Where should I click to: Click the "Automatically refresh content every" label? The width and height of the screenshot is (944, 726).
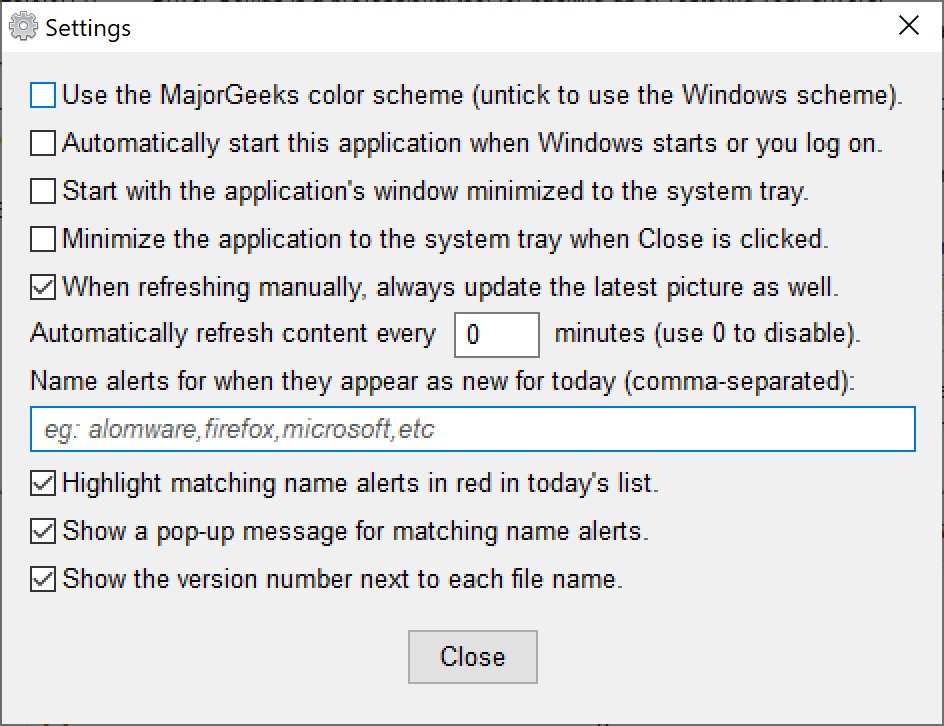point(233,335)
